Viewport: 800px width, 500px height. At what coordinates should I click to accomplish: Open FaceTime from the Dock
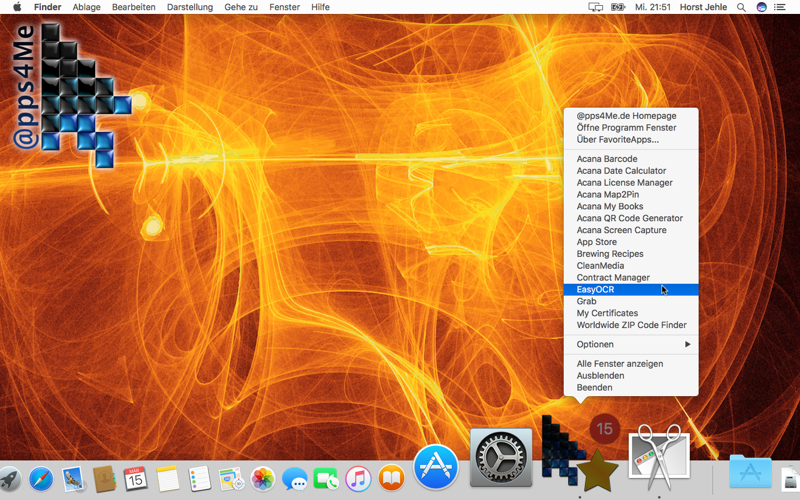(327, 480)
